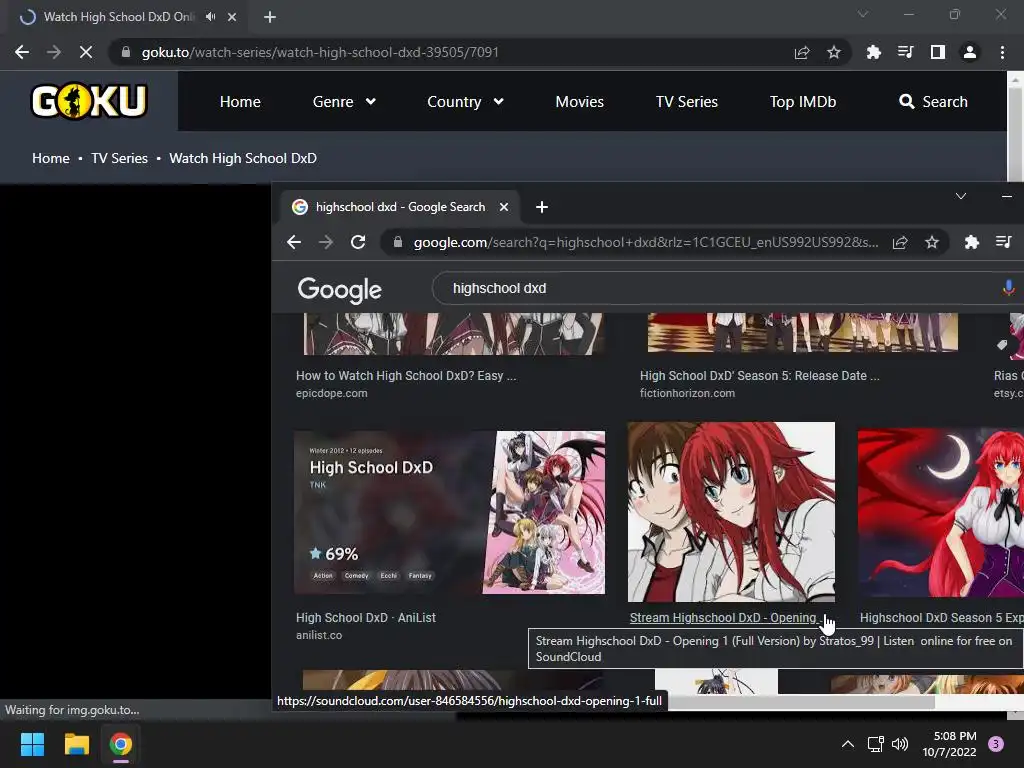Open tab search chevron in goku window
This screenshot has width=1024, height=768.
pyautogui.click(x=863, y=14)
